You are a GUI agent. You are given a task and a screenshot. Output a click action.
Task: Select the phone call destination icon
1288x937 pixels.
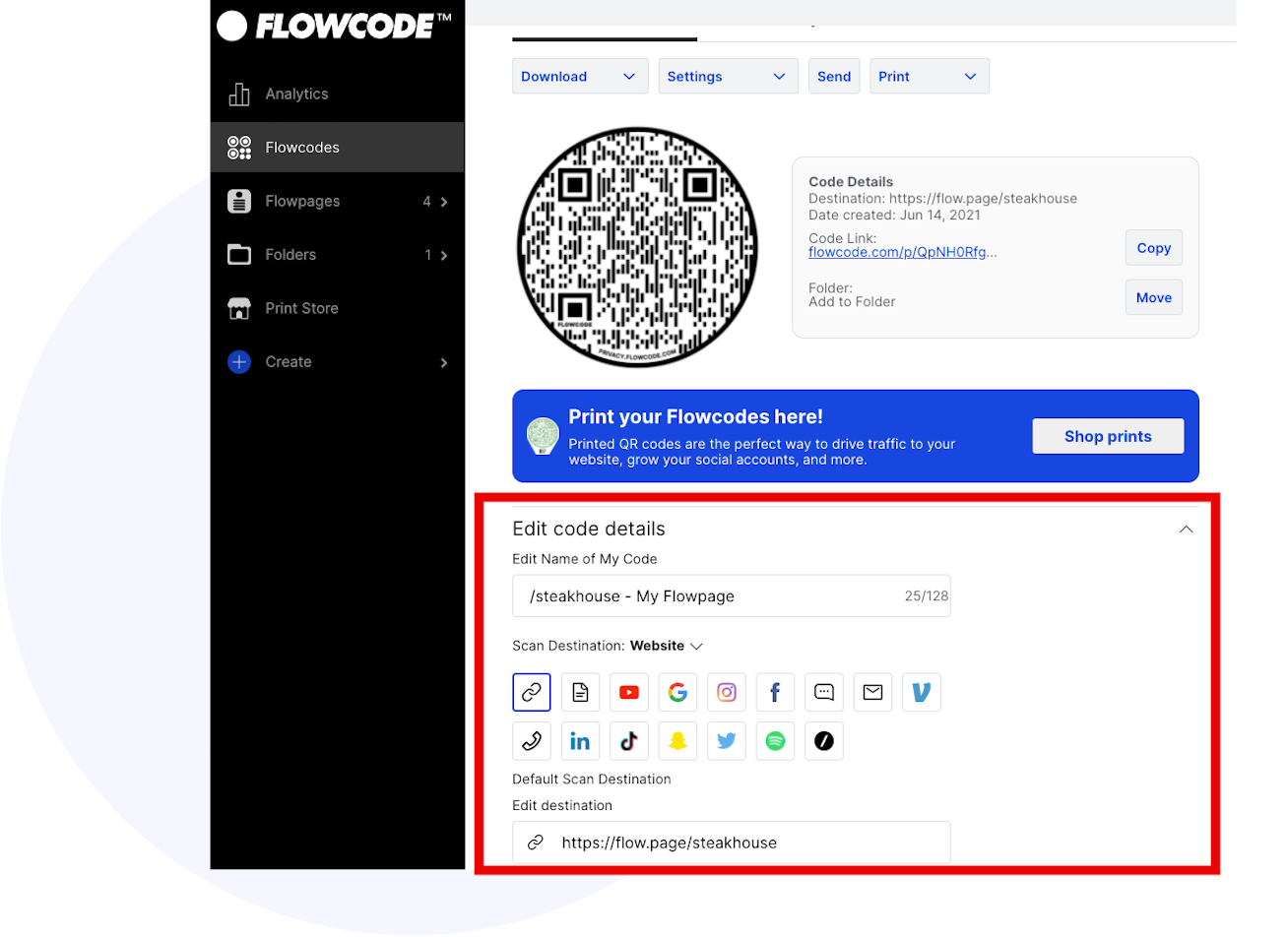point(532,741)
